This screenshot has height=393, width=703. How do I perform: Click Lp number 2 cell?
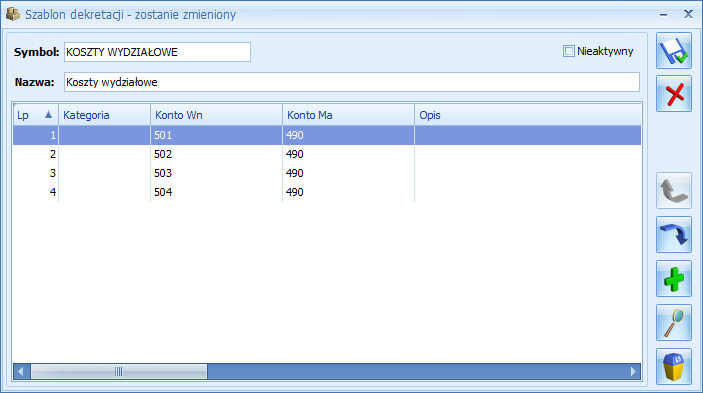35,154
